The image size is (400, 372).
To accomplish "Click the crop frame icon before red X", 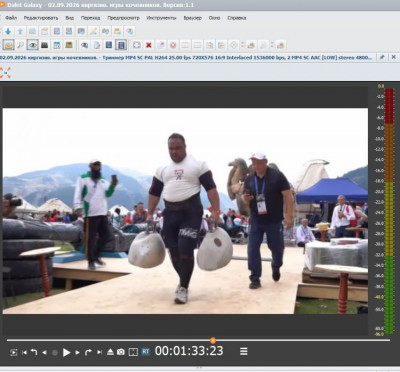I will pos(137,45).
